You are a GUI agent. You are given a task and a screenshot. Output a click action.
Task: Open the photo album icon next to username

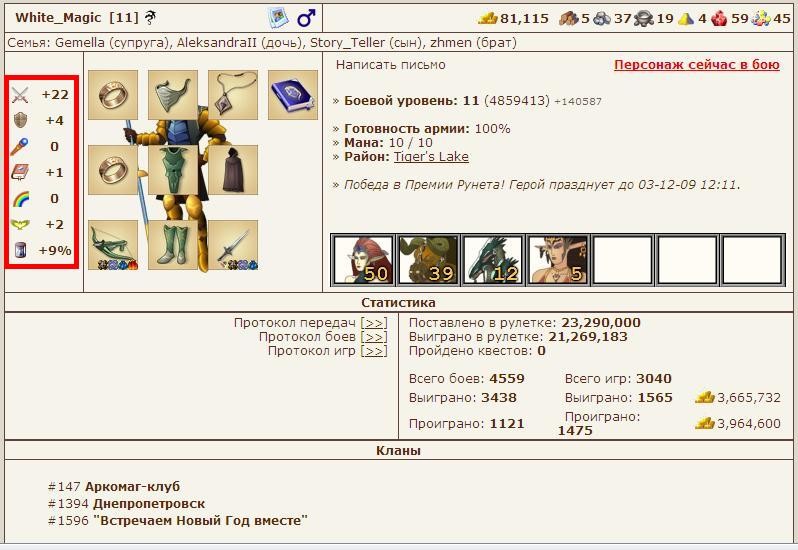click(278, 18)
